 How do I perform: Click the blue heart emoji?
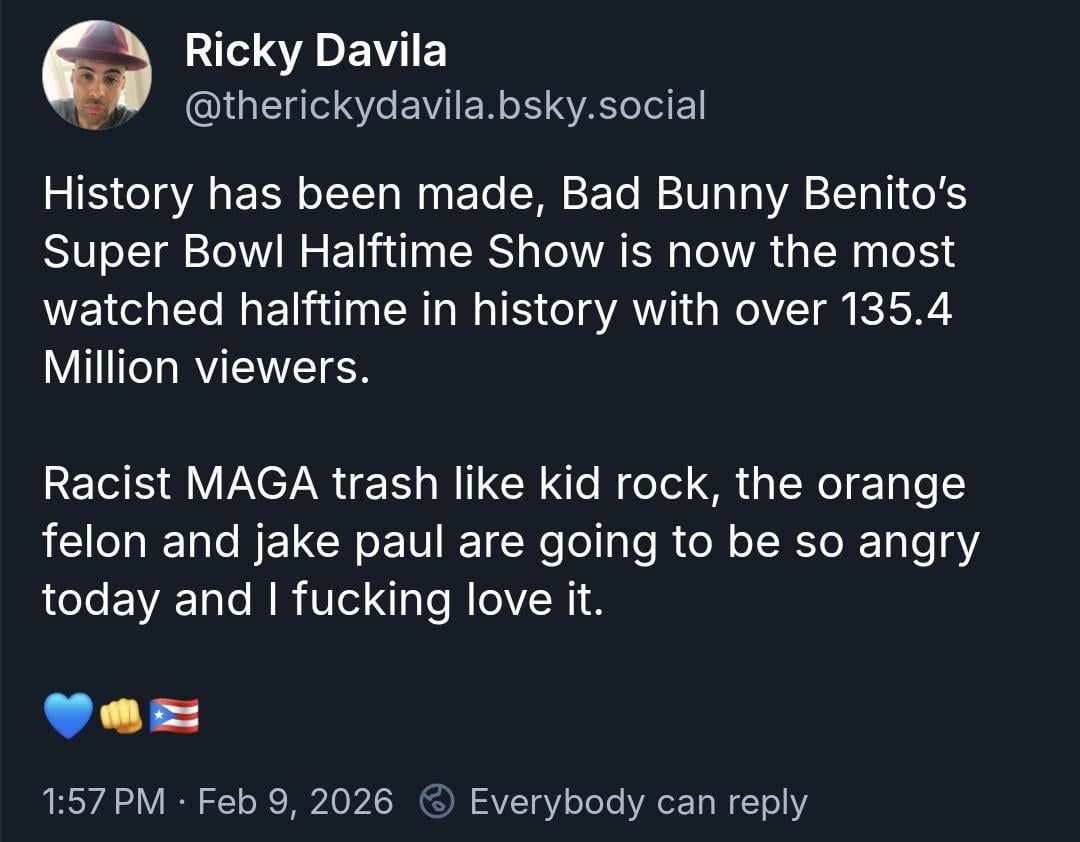point(68,716)
